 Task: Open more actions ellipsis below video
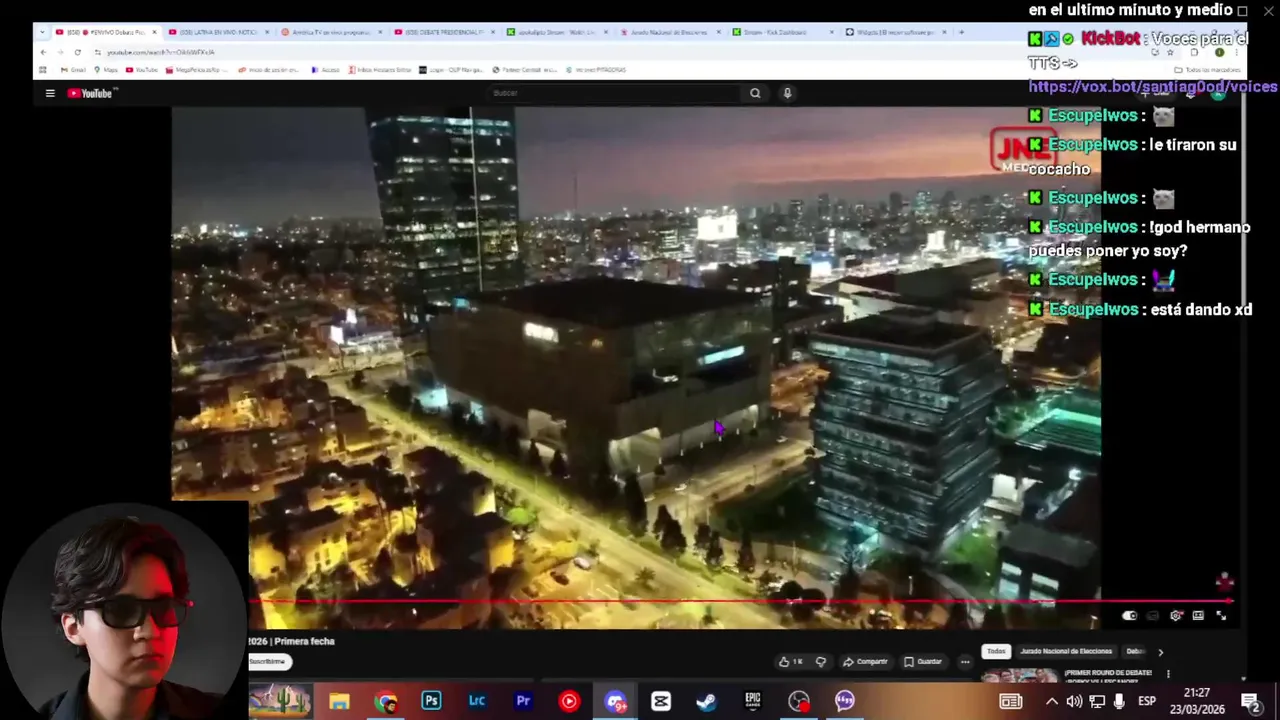pyautogui.click(x=965, y=661)
